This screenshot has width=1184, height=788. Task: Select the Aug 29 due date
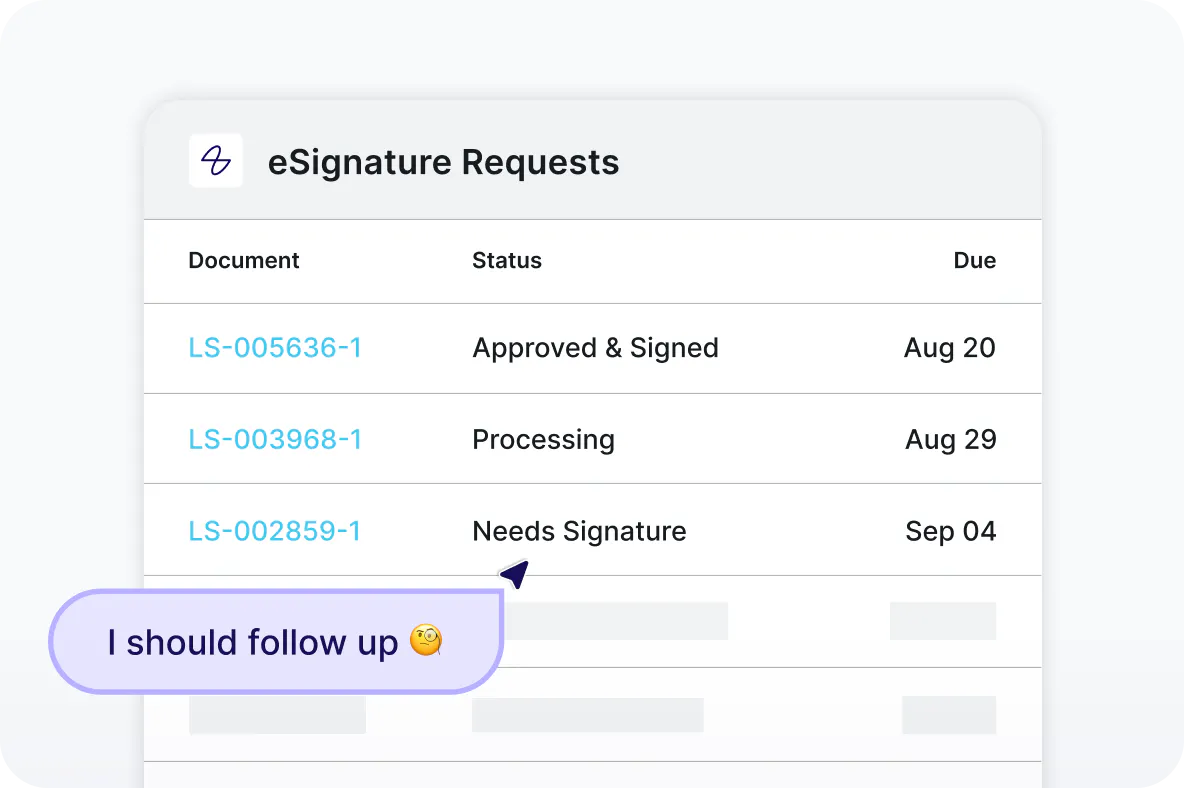point(950,440)
